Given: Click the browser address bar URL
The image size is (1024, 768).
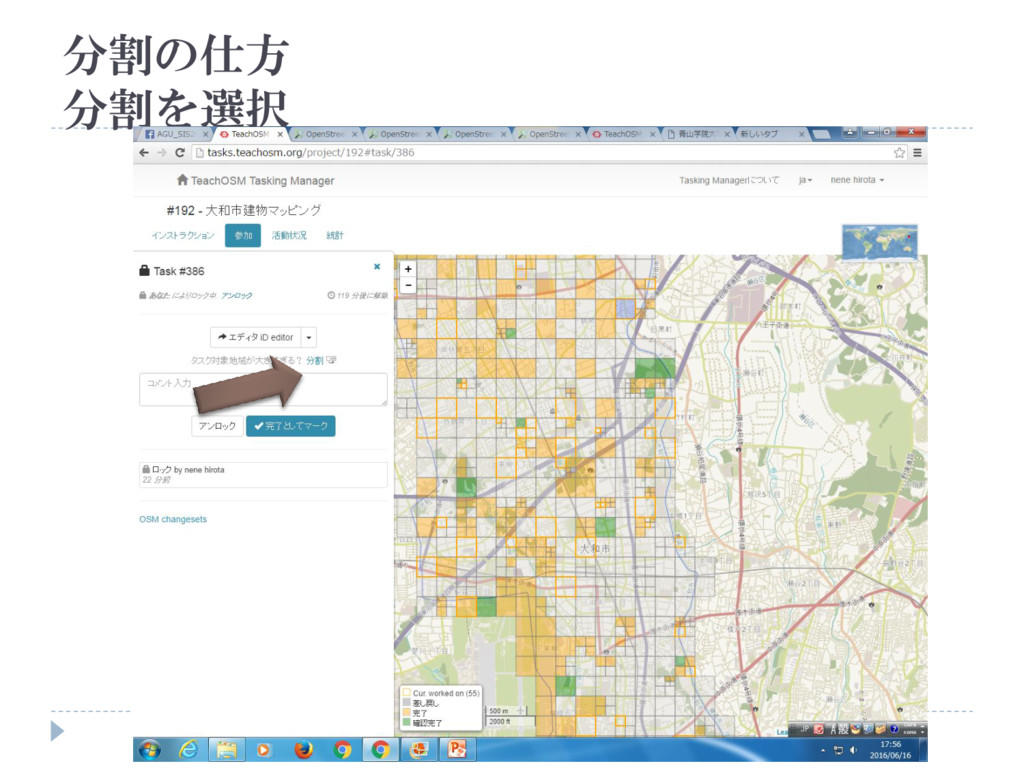Looking at the screenshot, I should (311, 153).
